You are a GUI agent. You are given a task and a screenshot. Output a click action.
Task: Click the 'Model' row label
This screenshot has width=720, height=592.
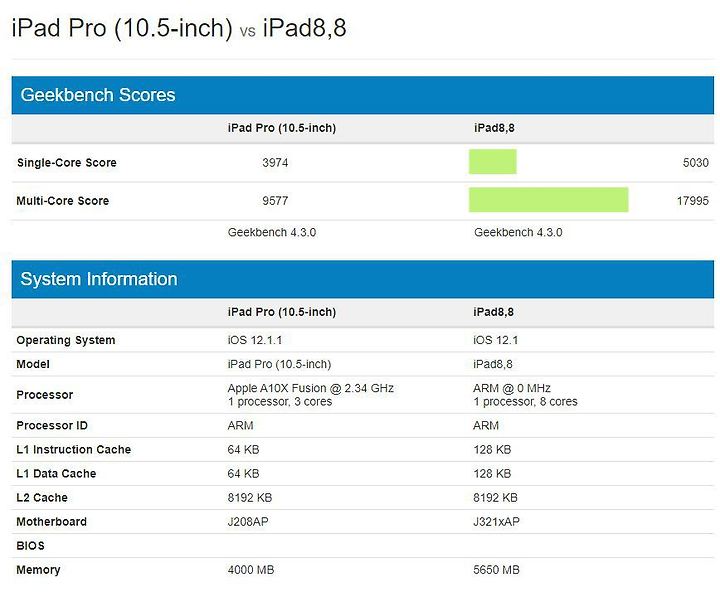[x=33, y=364]
